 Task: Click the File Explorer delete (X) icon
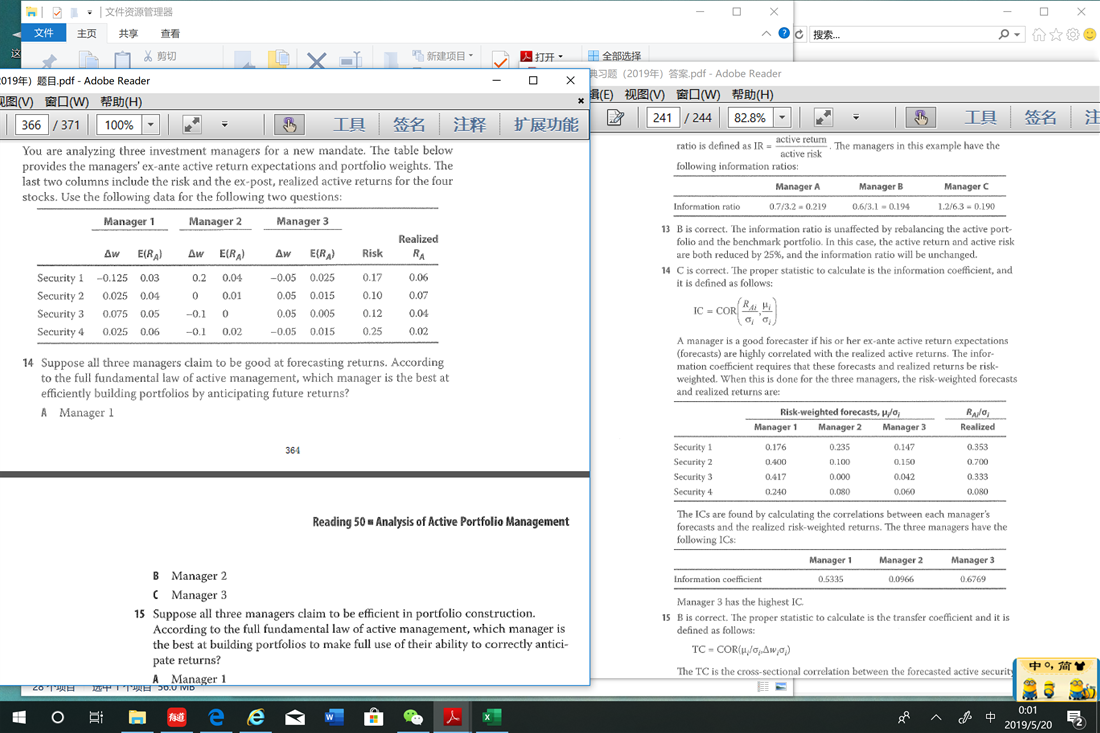pos(316,60)
